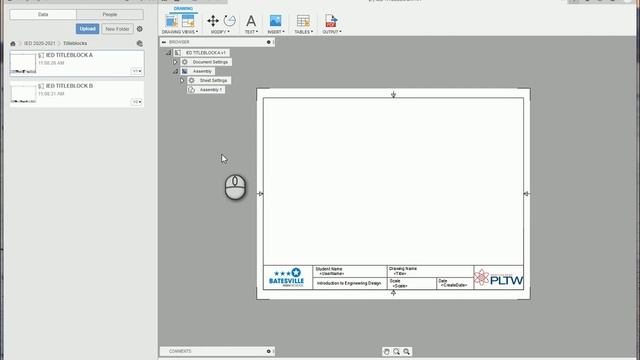Collapse the Assembly node in browser
Image resolution: width=640 pixels, height=360 pixels.
point(175,71)
